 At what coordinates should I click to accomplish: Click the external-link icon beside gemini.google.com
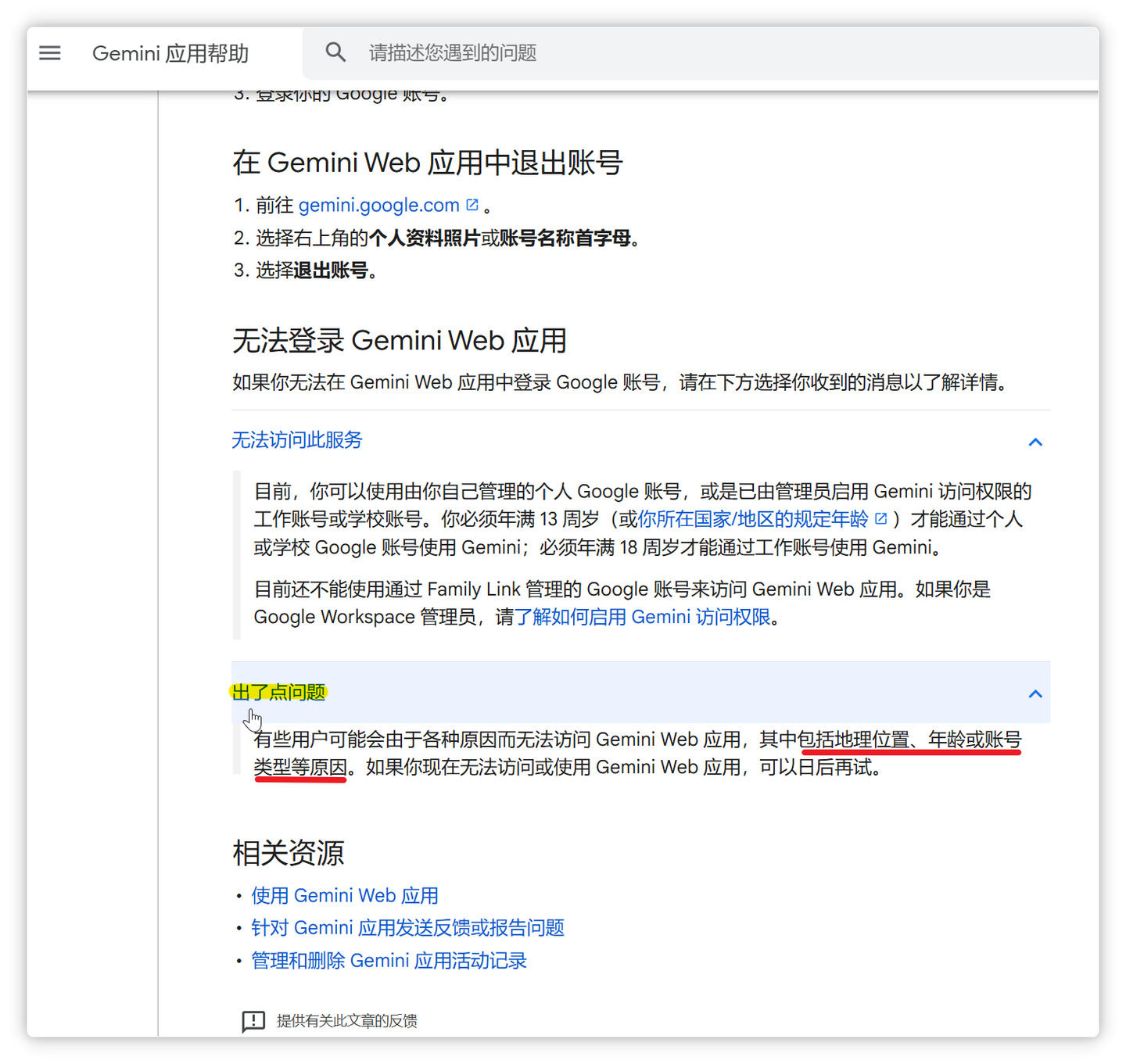pos(472,203)
